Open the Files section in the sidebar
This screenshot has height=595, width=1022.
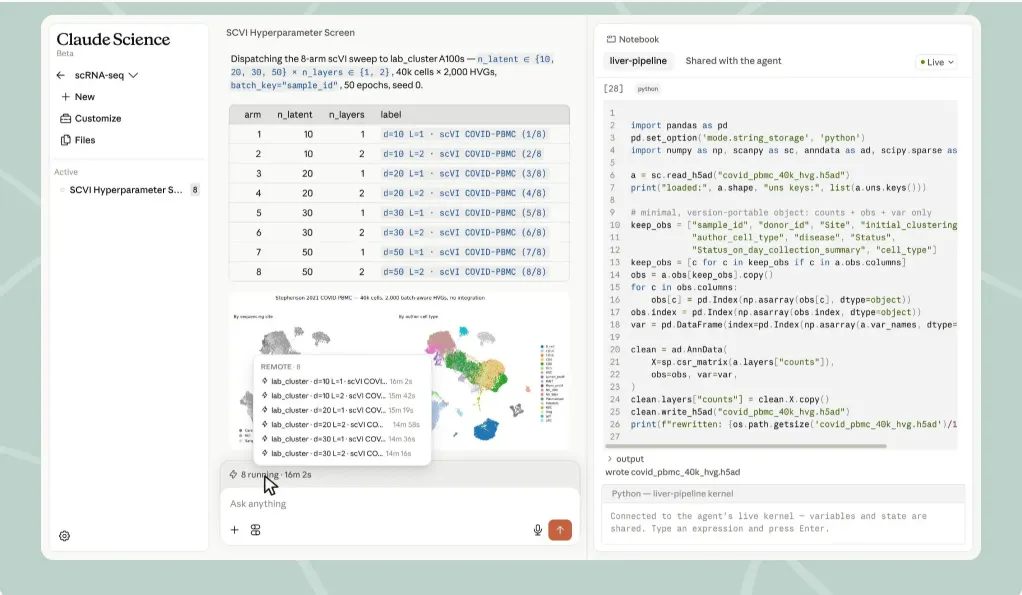[x=78, y=139]
